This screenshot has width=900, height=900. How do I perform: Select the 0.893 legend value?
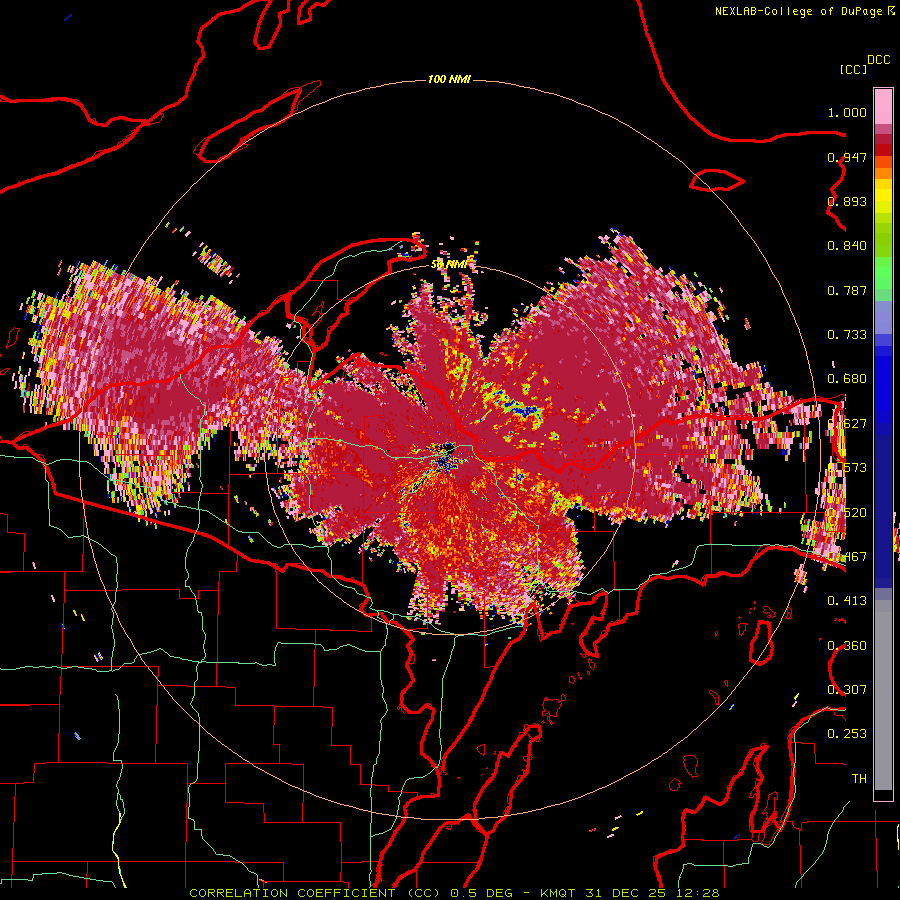tap(847, 201)
